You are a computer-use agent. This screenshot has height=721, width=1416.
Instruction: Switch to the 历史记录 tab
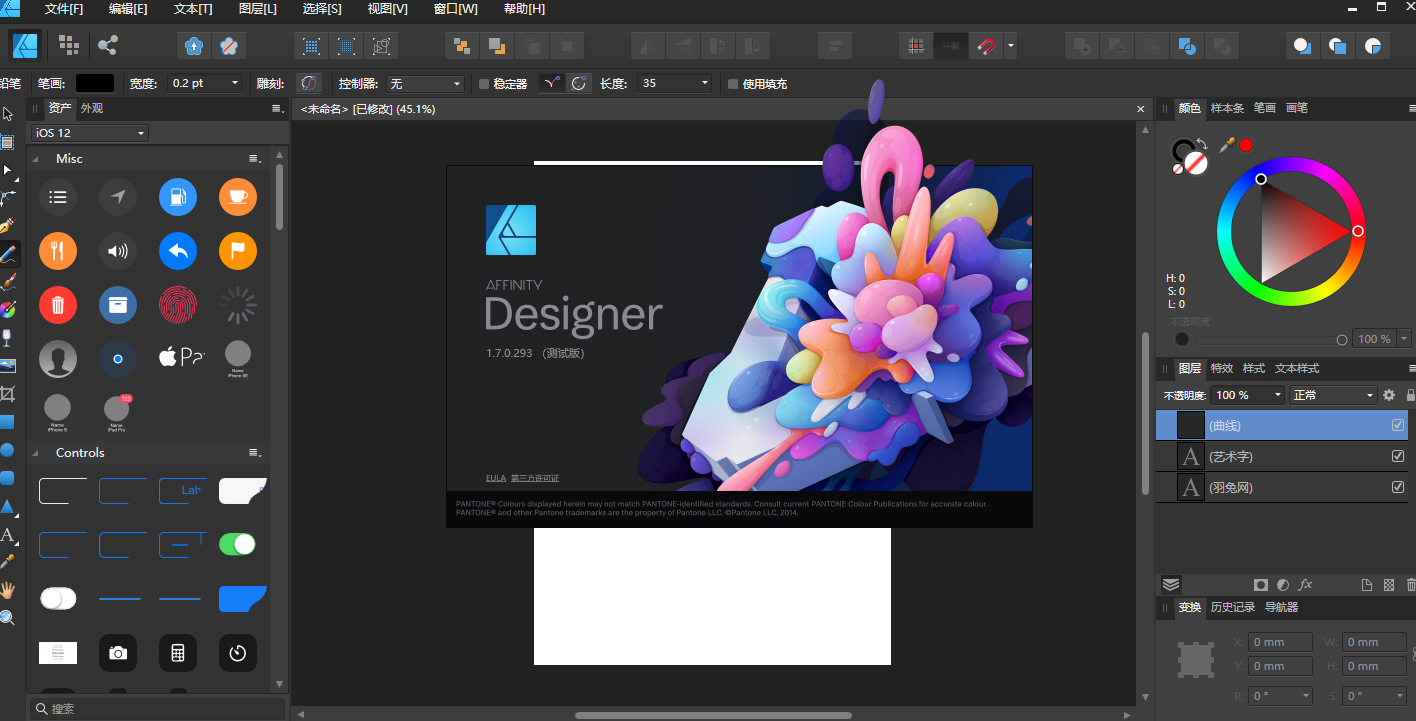tap(1232, 607)
